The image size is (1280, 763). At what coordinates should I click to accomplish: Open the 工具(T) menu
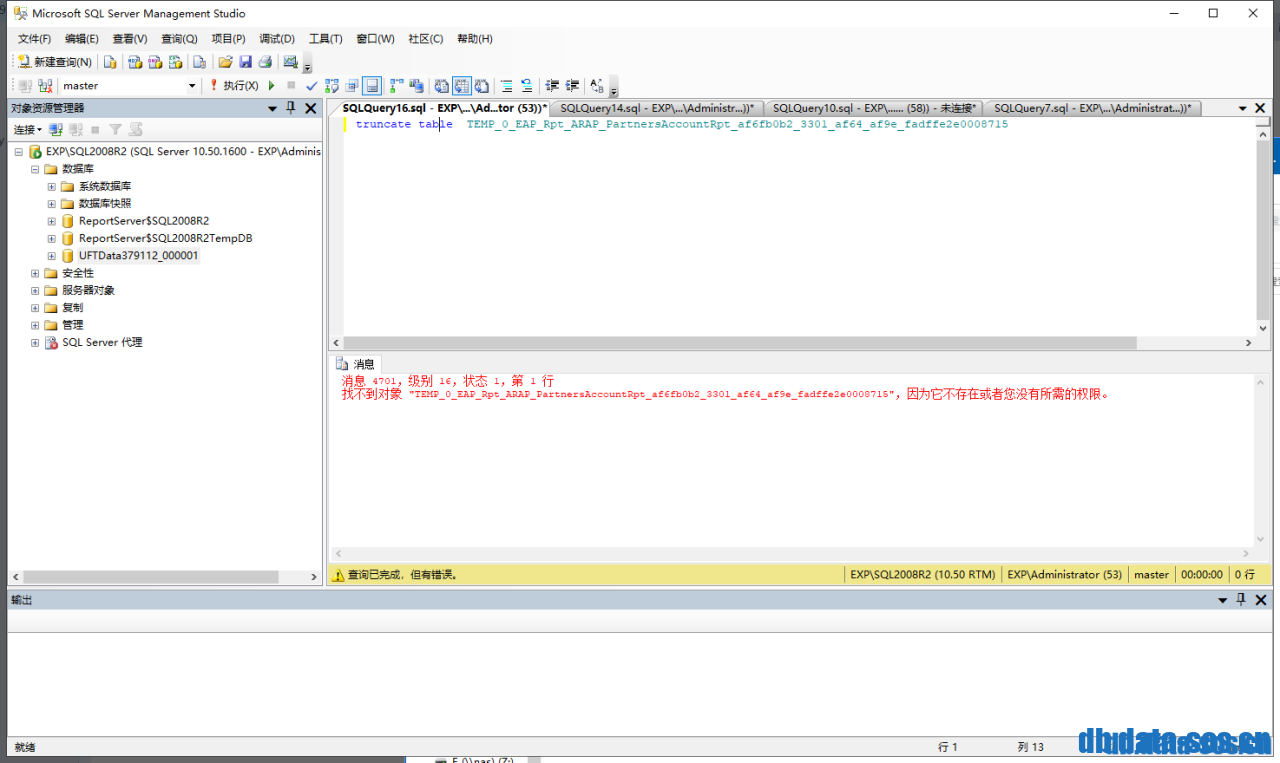click(325, 39)
